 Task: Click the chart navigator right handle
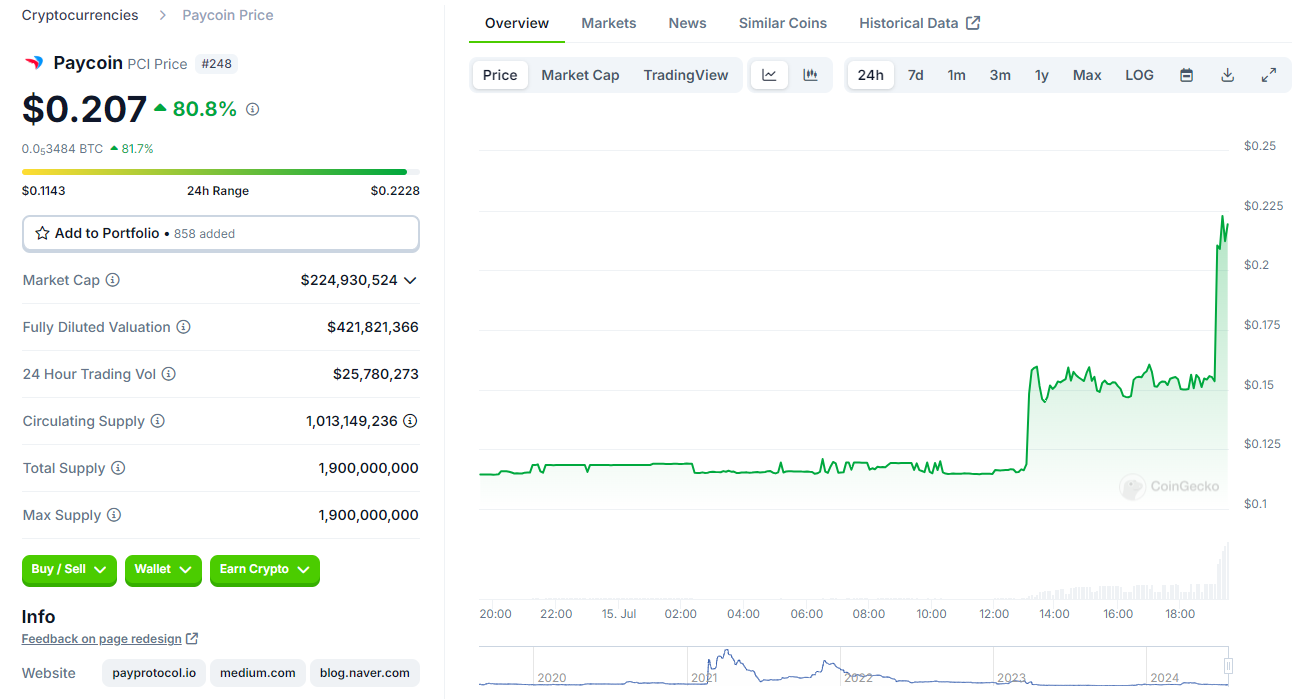tap(1228, 666)
